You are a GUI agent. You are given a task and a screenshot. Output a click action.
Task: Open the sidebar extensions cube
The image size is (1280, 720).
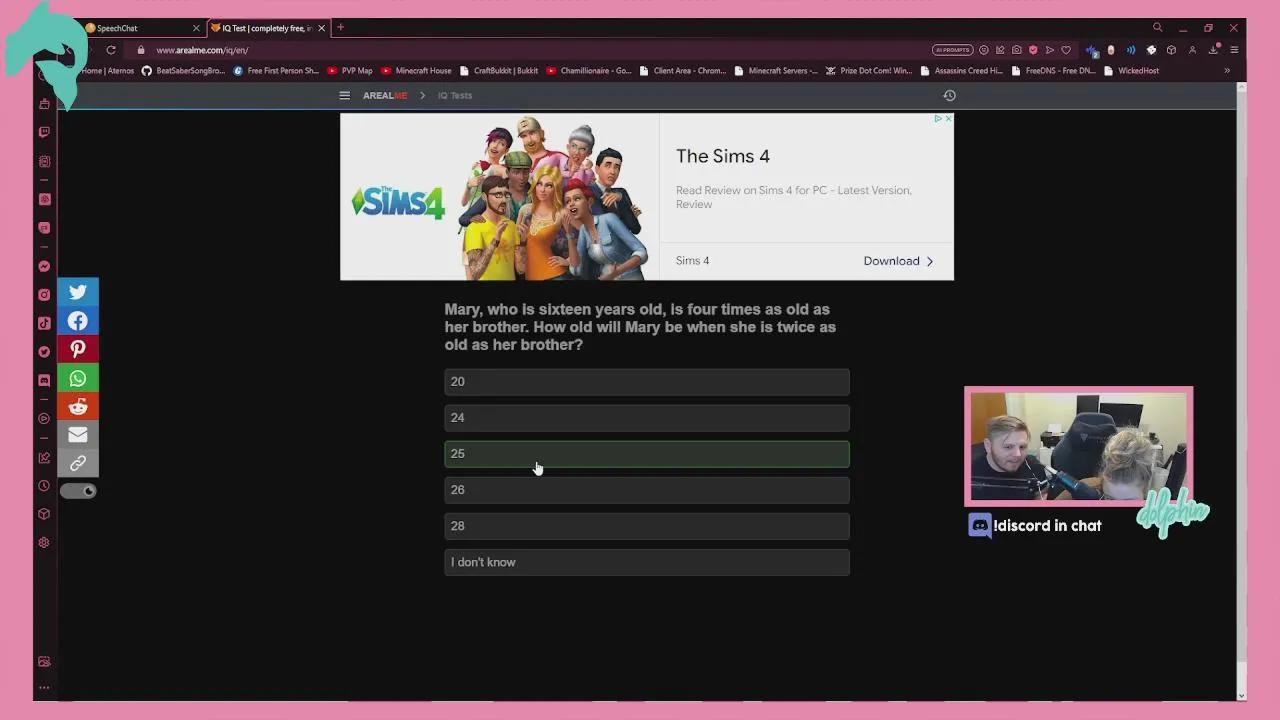click(x=44, y=514)
